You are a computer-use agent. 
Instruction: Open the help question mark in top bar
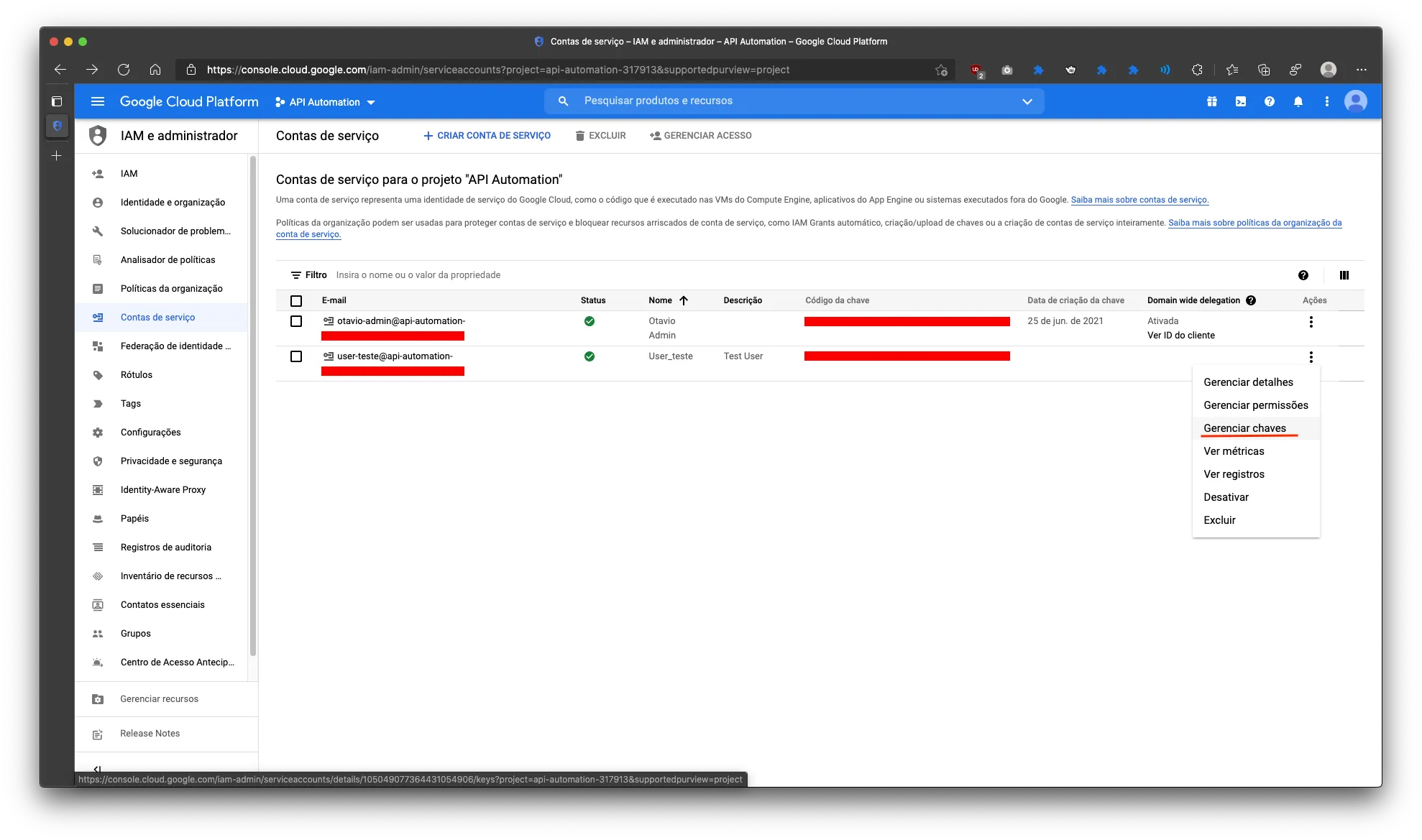pyautogui.click(x=1270, y=101)
